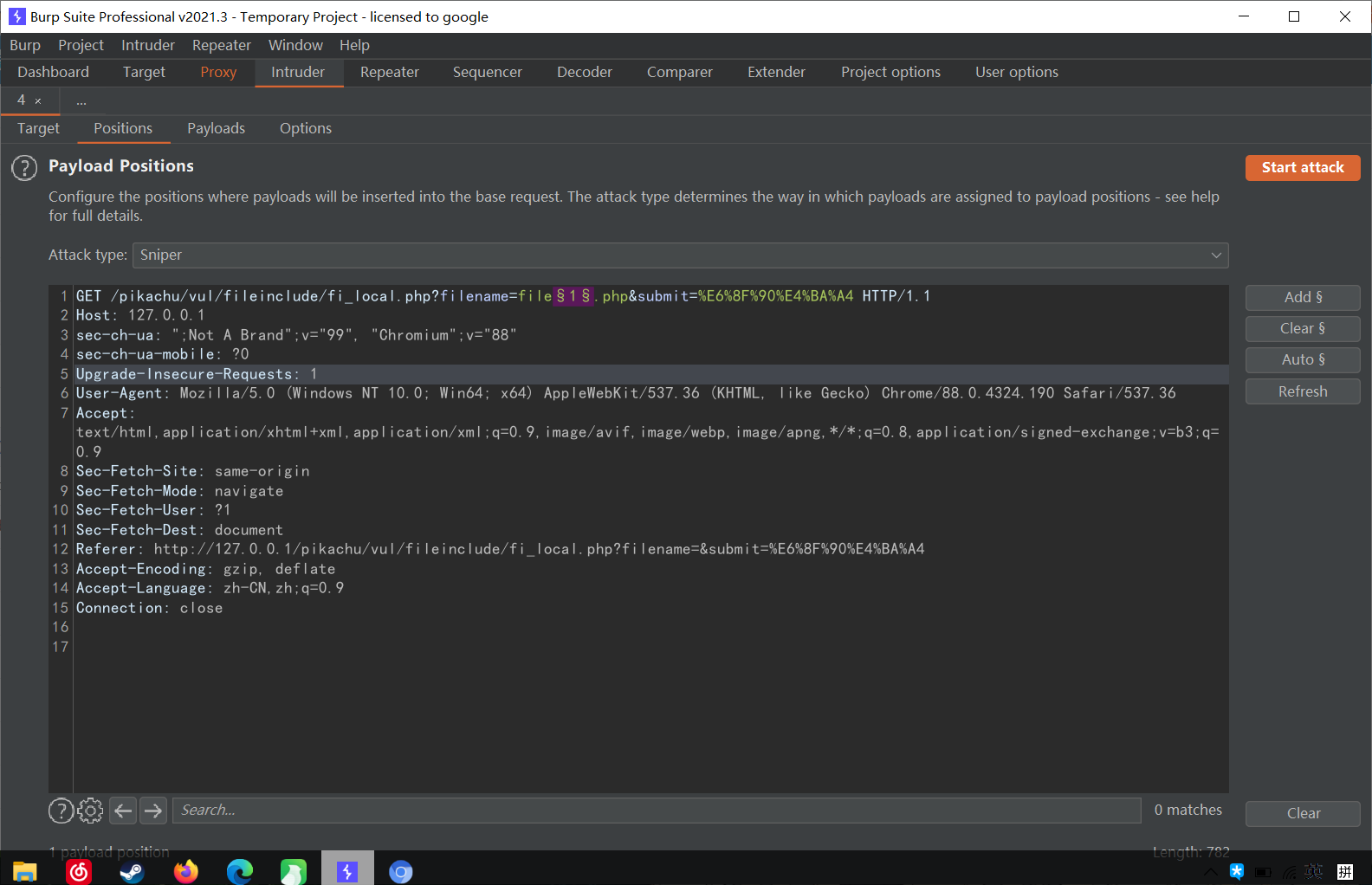Click the Refresh button

(1303, 392)
